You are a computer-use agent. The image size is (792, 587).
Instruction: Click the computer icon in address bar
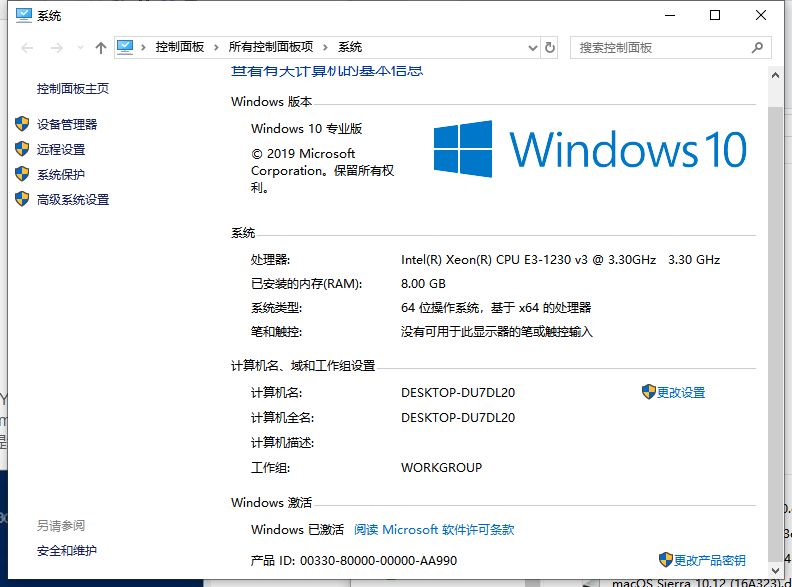126,47
